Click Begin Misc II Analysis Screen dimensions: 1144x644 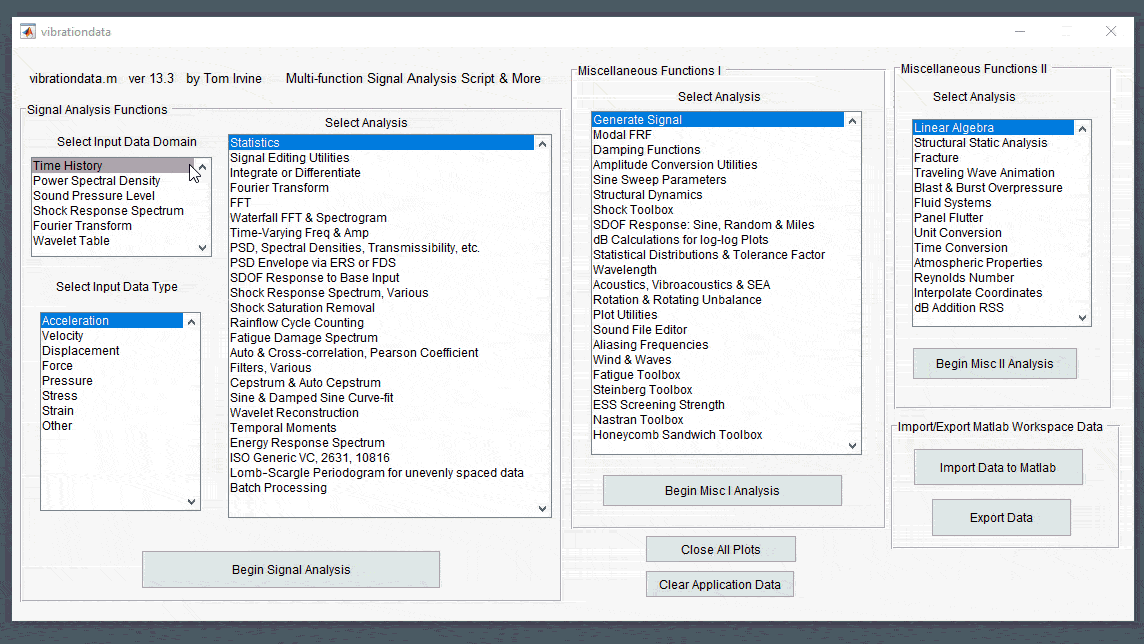994,363
